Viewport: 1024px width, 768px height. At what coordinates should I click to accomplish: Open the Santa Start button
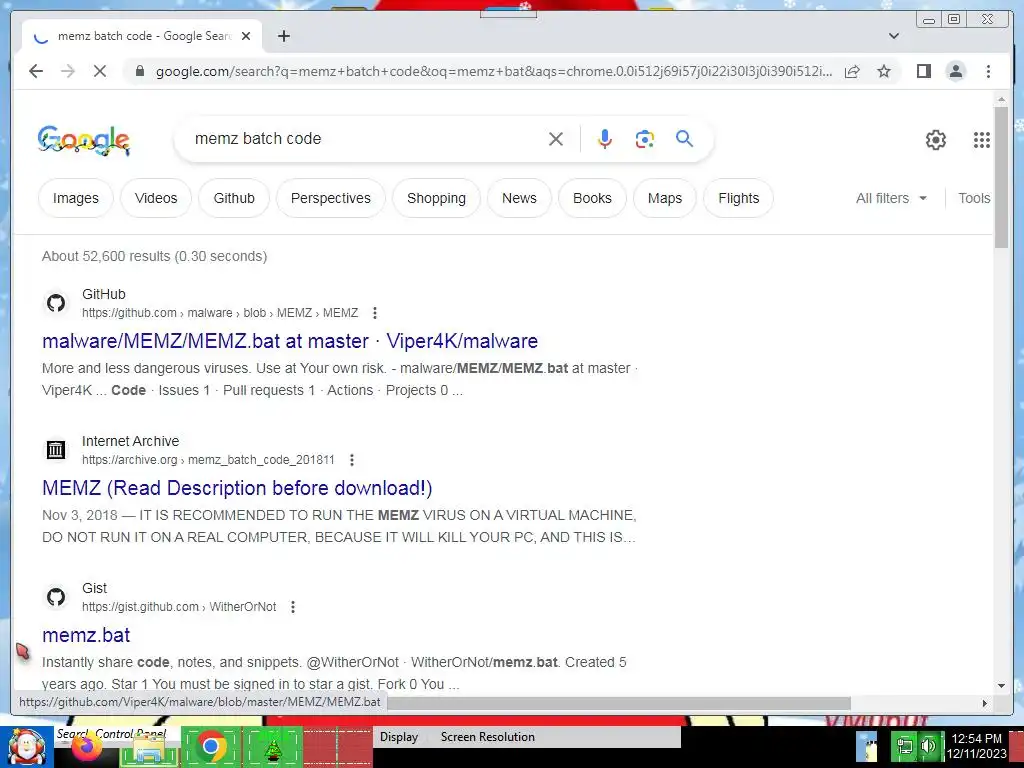coord(27,747)
